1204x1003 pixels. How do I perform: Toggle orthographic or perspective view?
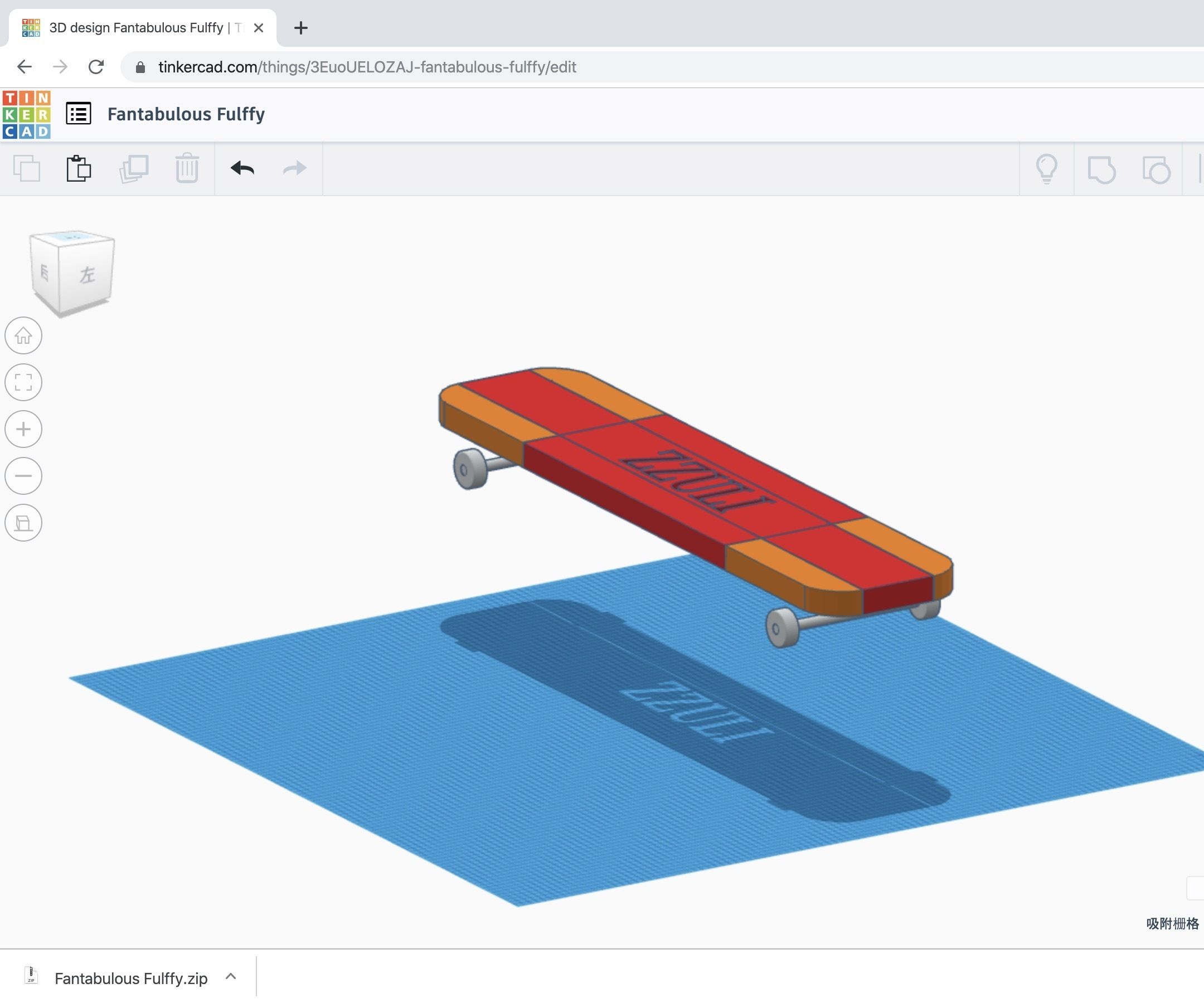coord(23,523)
